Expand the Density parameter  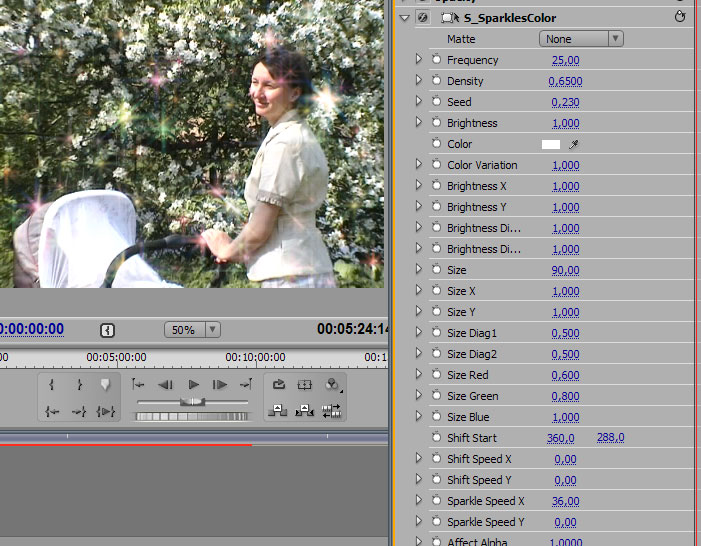click(419, 81)
